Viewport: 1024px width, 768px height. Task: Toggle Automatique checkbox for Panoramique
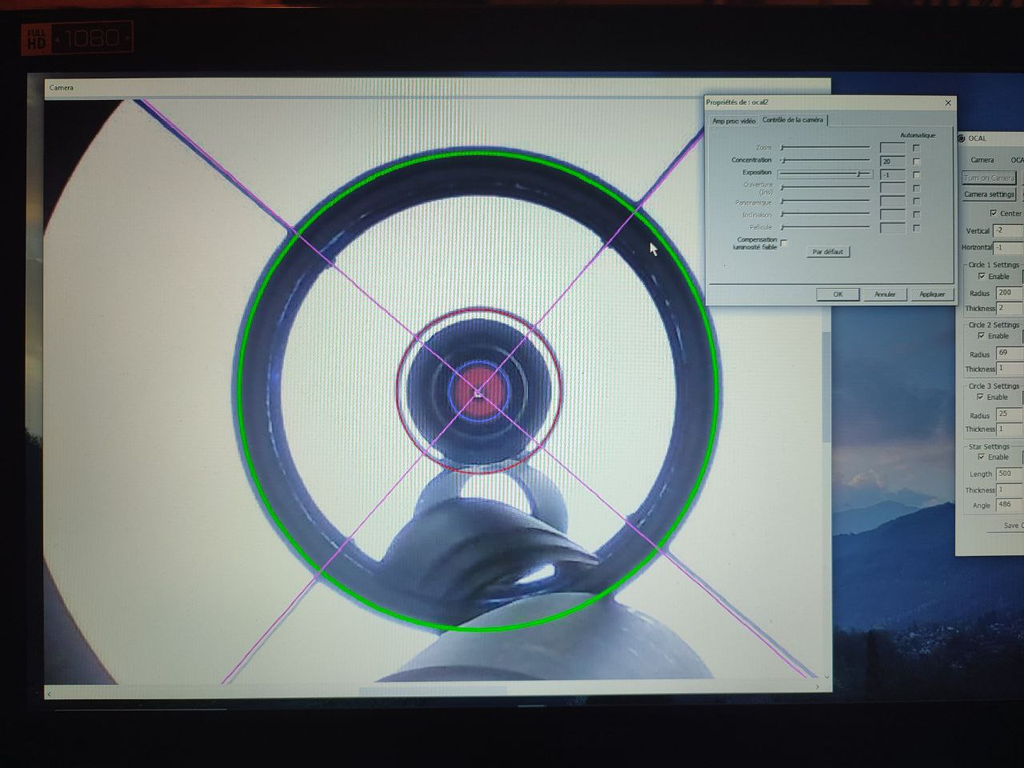point(916,202)
